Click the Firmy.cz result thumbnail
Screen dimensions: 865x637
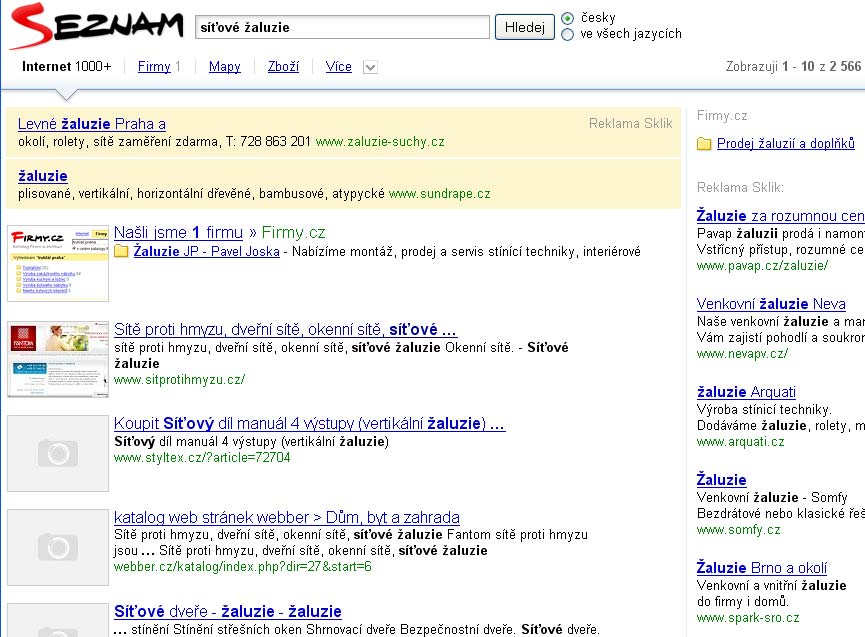[58, 263]
